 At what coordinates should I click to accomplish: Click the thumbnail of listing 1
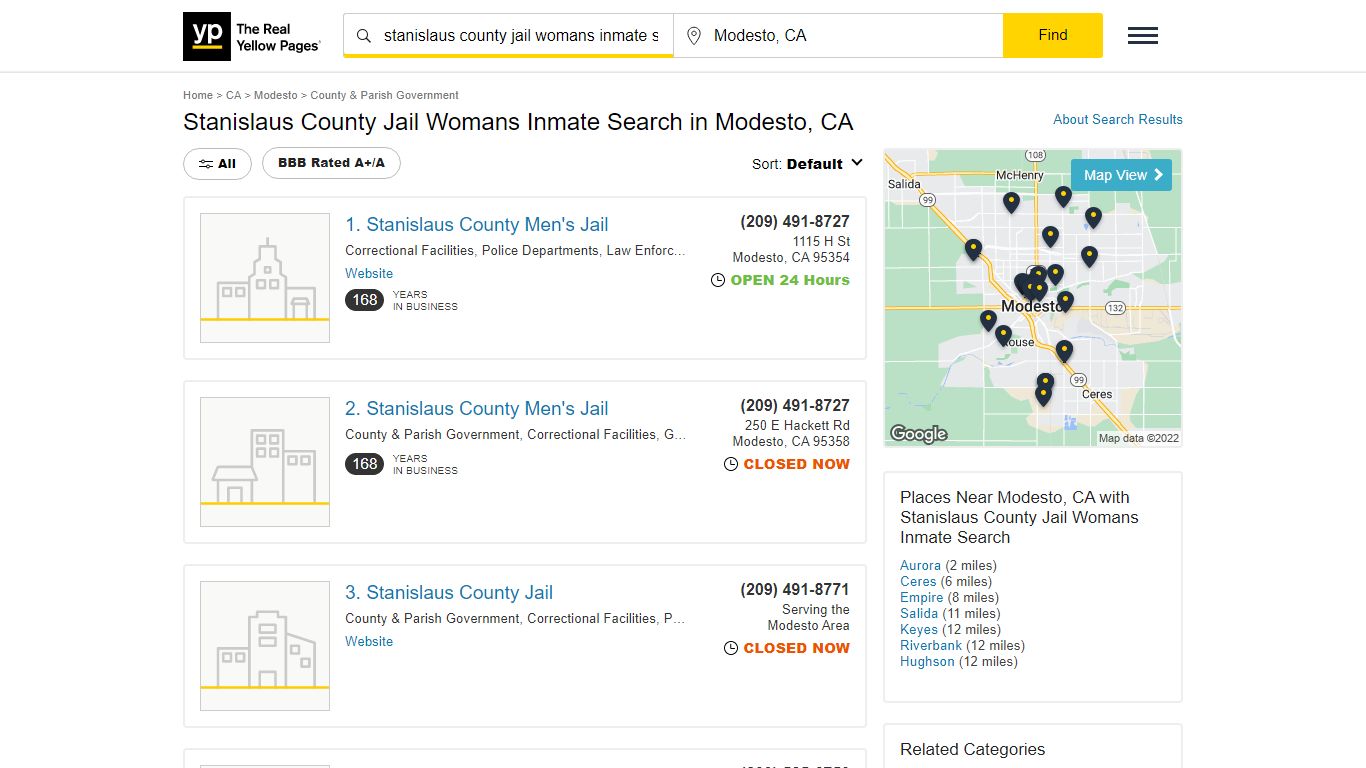click(265, 278)
